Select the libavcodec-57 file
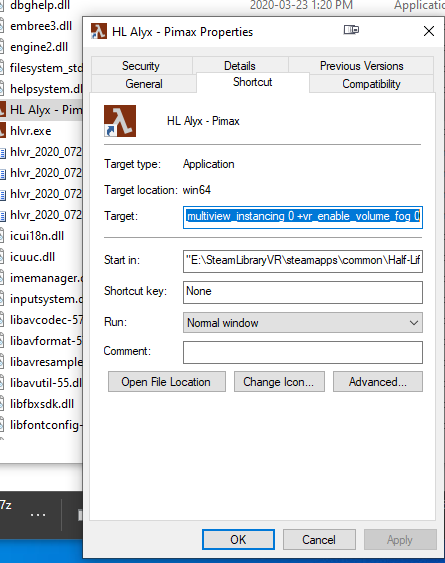This screenshot has width=445, height=563. coord(46,320)
